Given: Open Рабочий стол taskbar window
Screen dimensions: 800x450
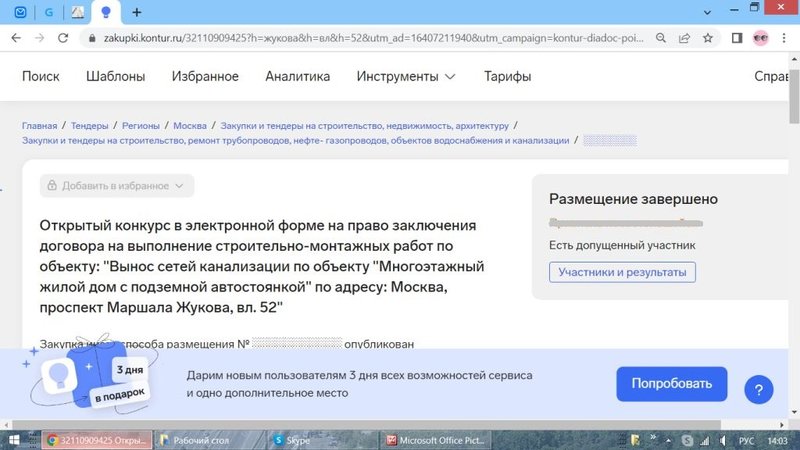Looking at the screenshot, I should (x=209, y=440).
